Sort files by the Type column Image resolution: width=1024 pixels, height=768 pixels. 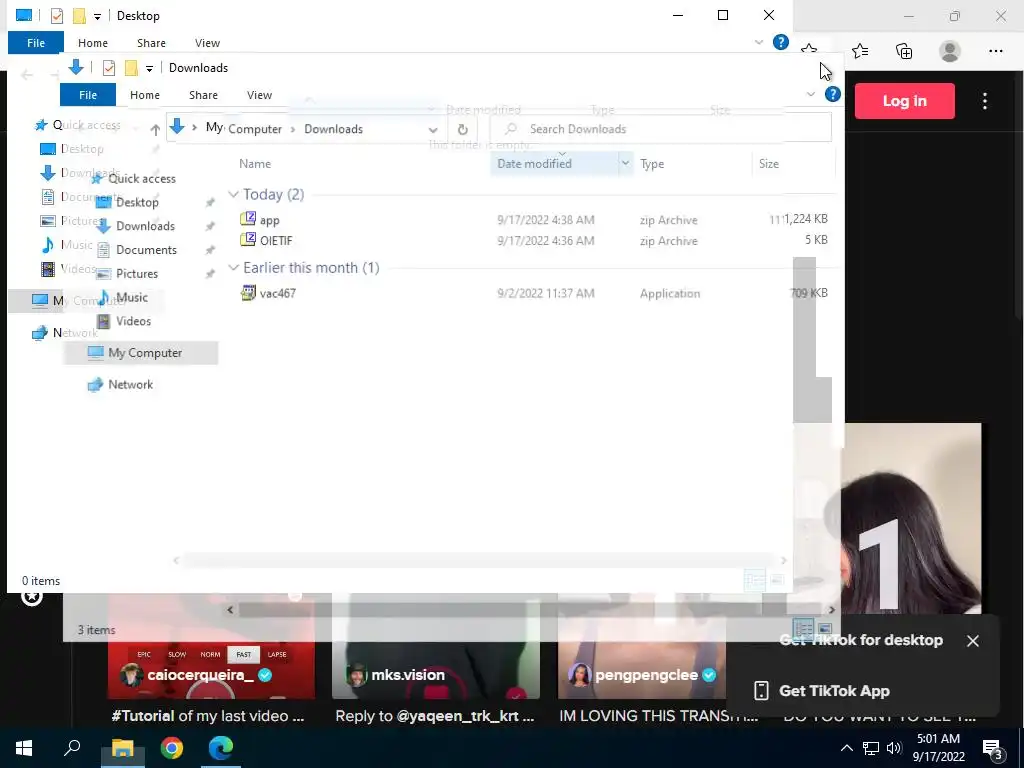coord(652,164)
